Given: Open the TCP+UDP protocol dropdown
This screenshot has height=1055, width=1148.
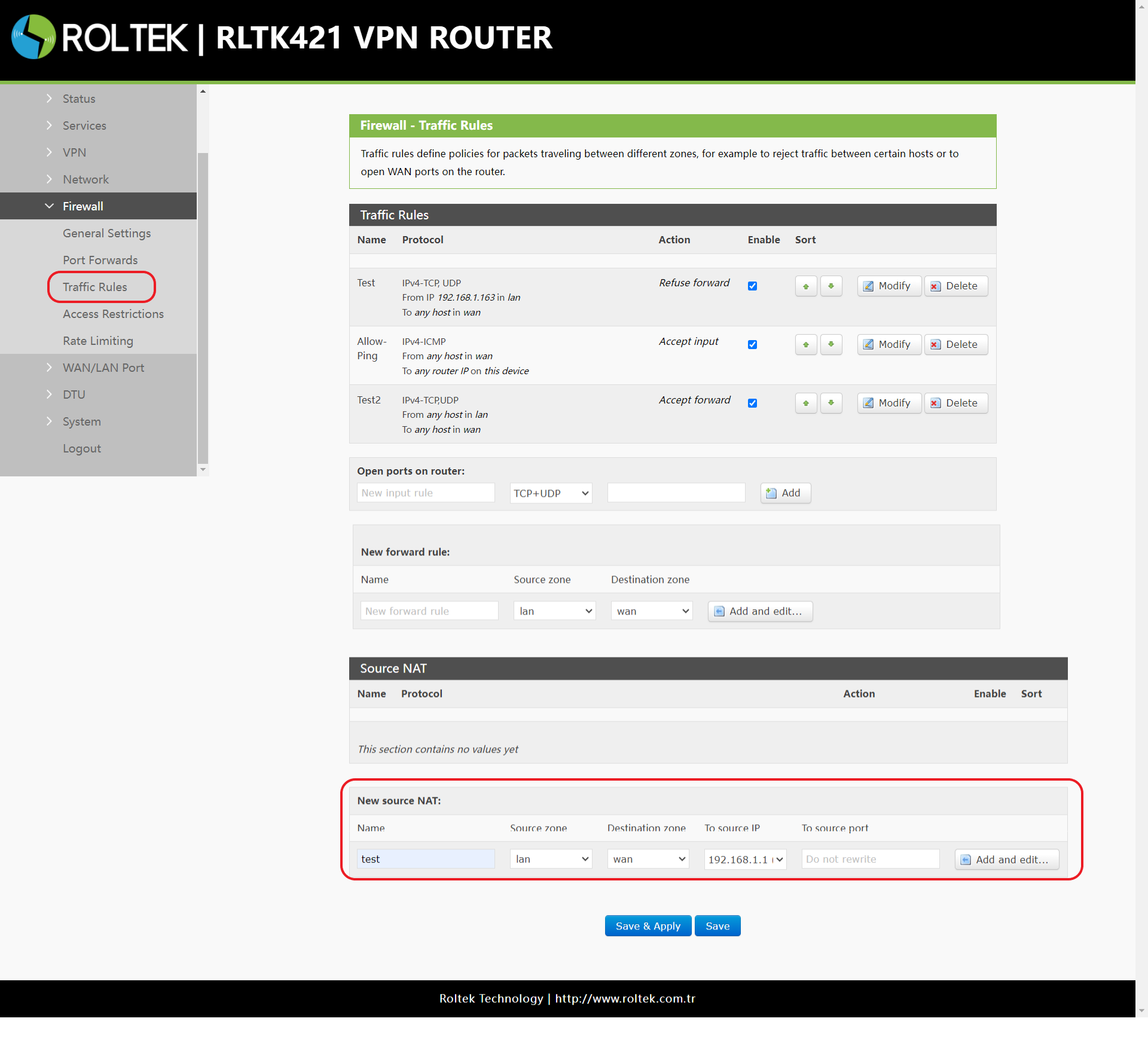Looking at the screenshot, I should 550,493.
